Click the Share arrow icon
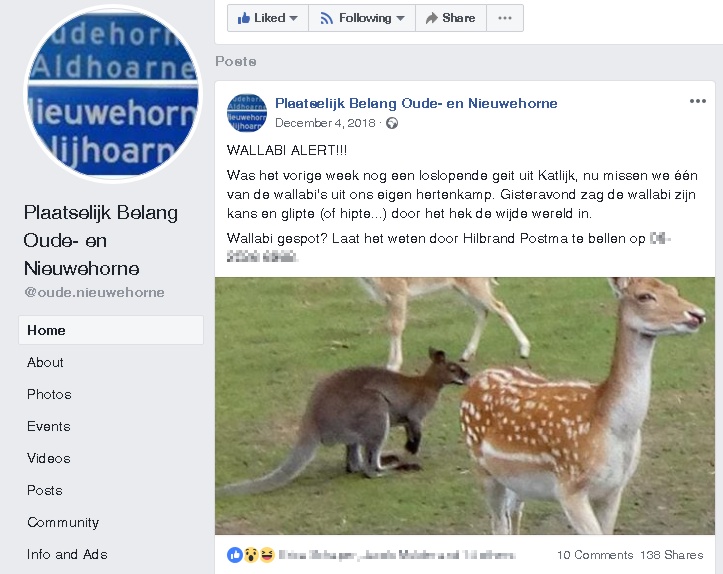Image resolution: width=723 pixels, height=574 pixels. pos(432,18)
